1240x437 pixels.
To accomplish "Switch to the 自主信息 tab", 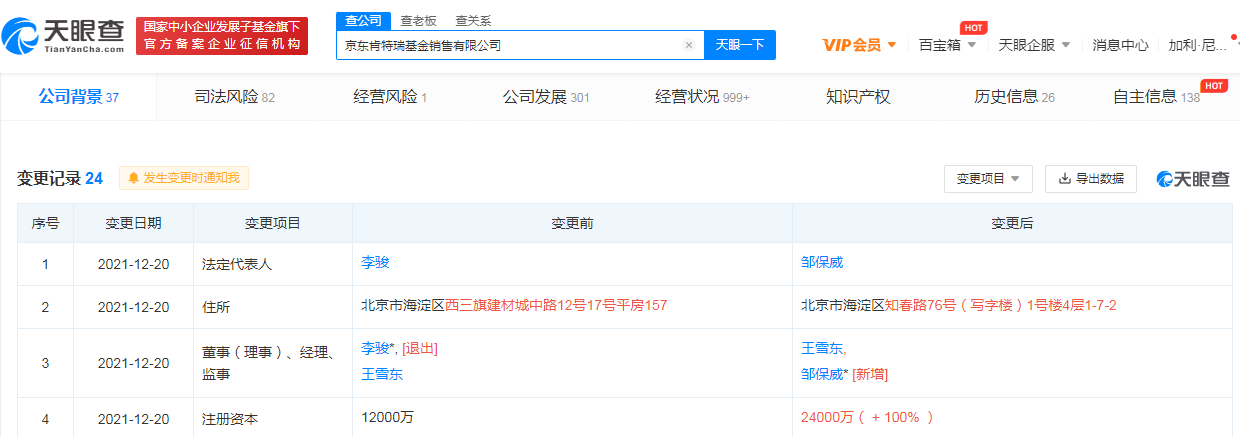I will click(x=1156, y=97).
